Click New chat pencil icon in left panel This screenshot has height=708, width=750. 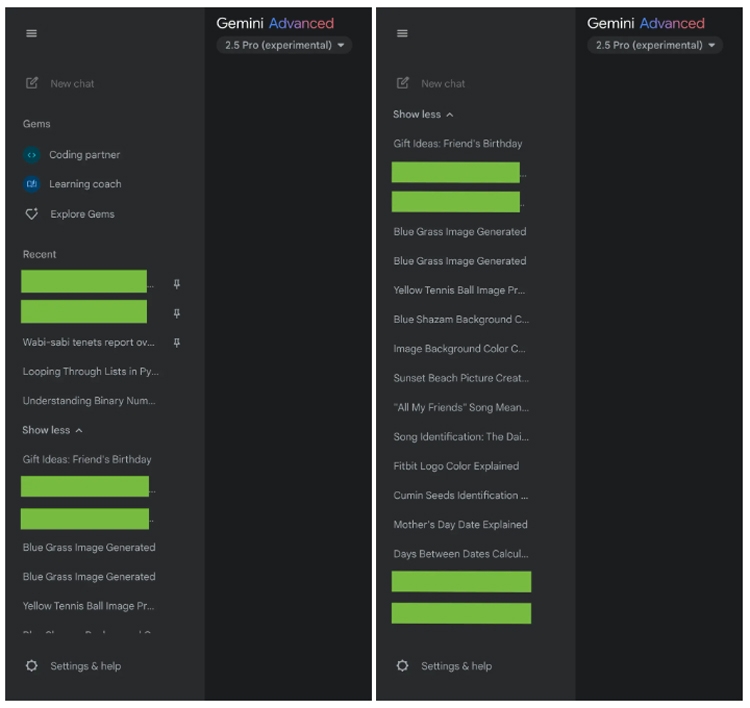[32, 83]
